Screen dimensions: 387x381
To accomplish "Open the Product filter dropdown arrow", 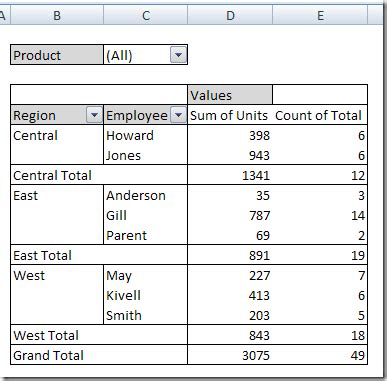I will click(x=178, y=55).
